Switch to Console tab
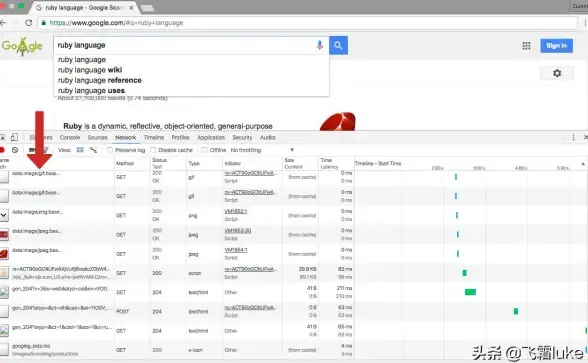 pos(70,138)
